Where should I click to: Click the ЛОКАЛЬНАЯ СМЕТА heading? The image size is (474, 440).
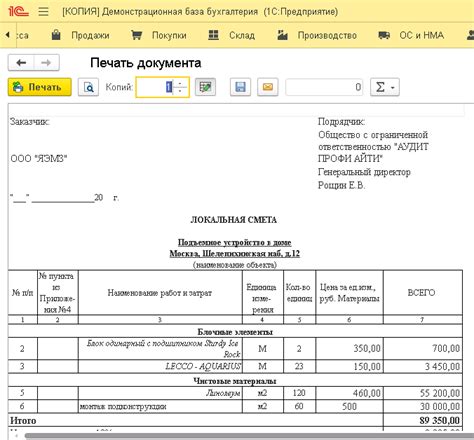[x=234, y=220]
